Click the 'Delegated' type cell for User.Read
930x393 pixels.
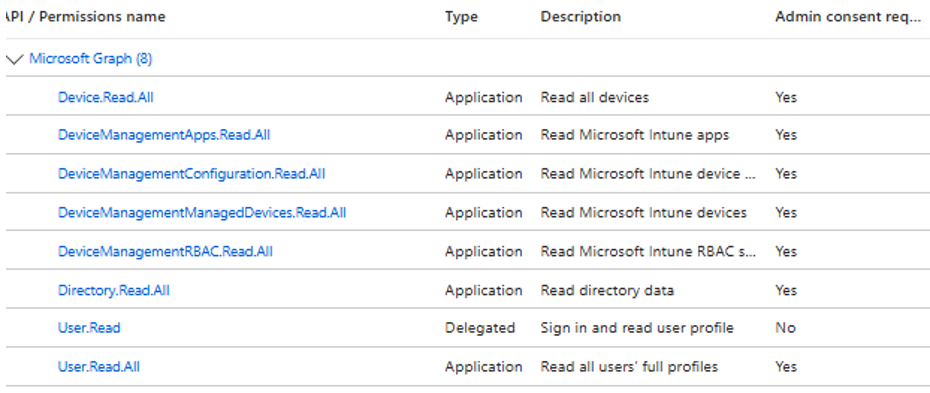[x=480, y=328]
